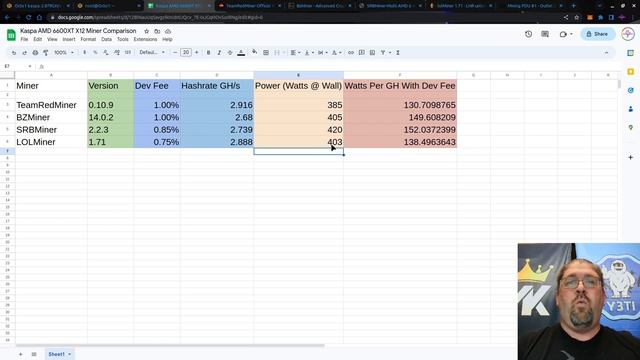Open the Format menu
Viewport: 640px width, 360px height.
pyautogui.click(x=88, y=40)
